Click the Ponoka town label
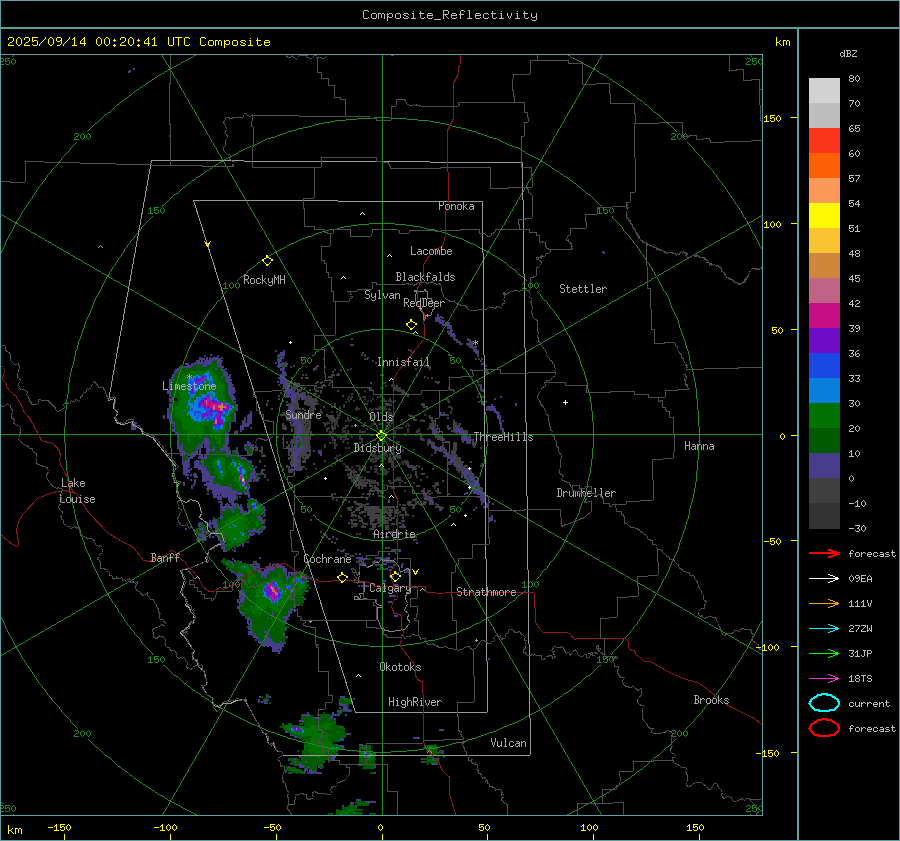 [x=456, y=206]
